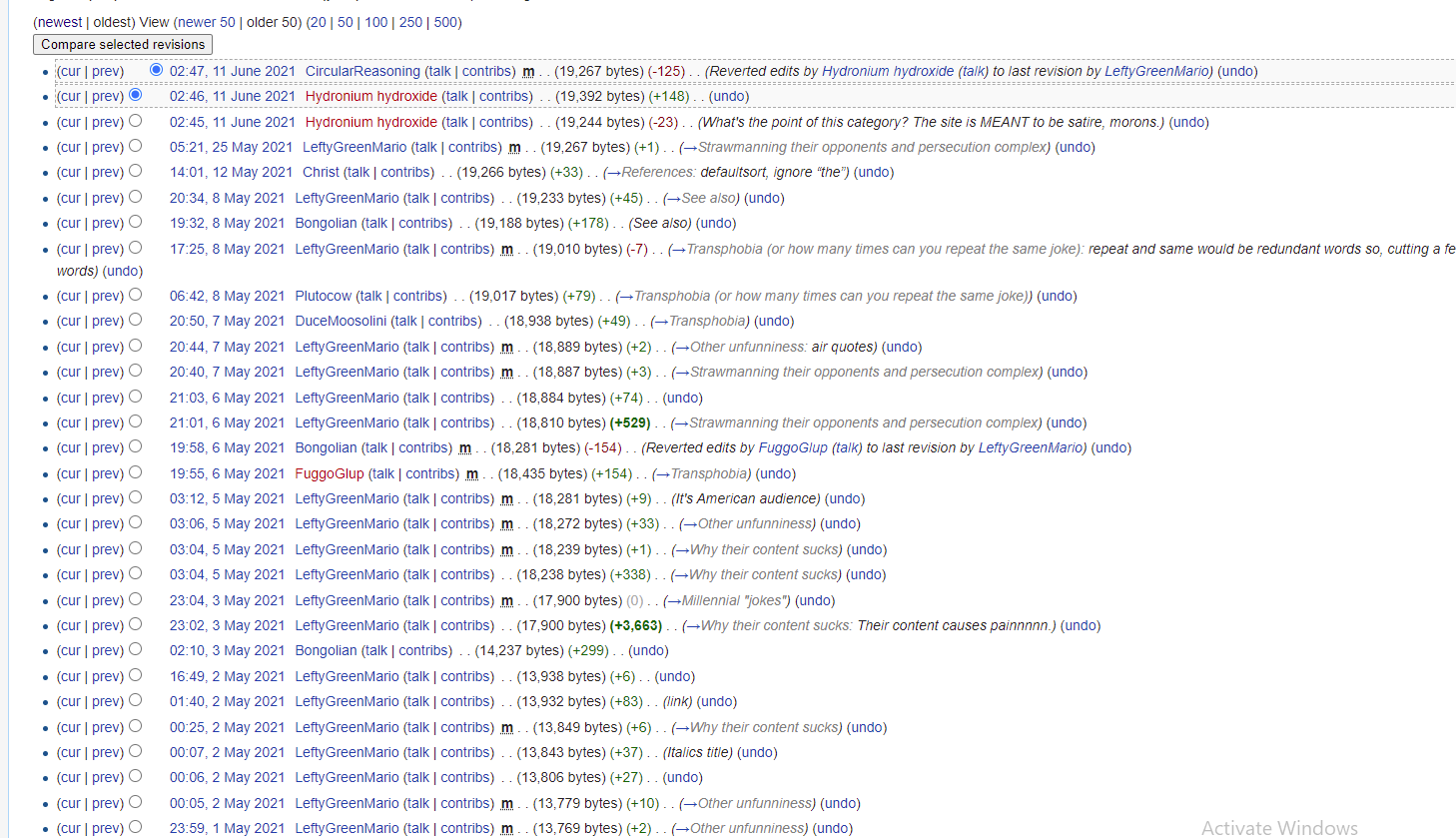Click the cur link for 20:34, 8 May 2021
Viewport: 1456px width, 838px height.
[x=70, y=198]
